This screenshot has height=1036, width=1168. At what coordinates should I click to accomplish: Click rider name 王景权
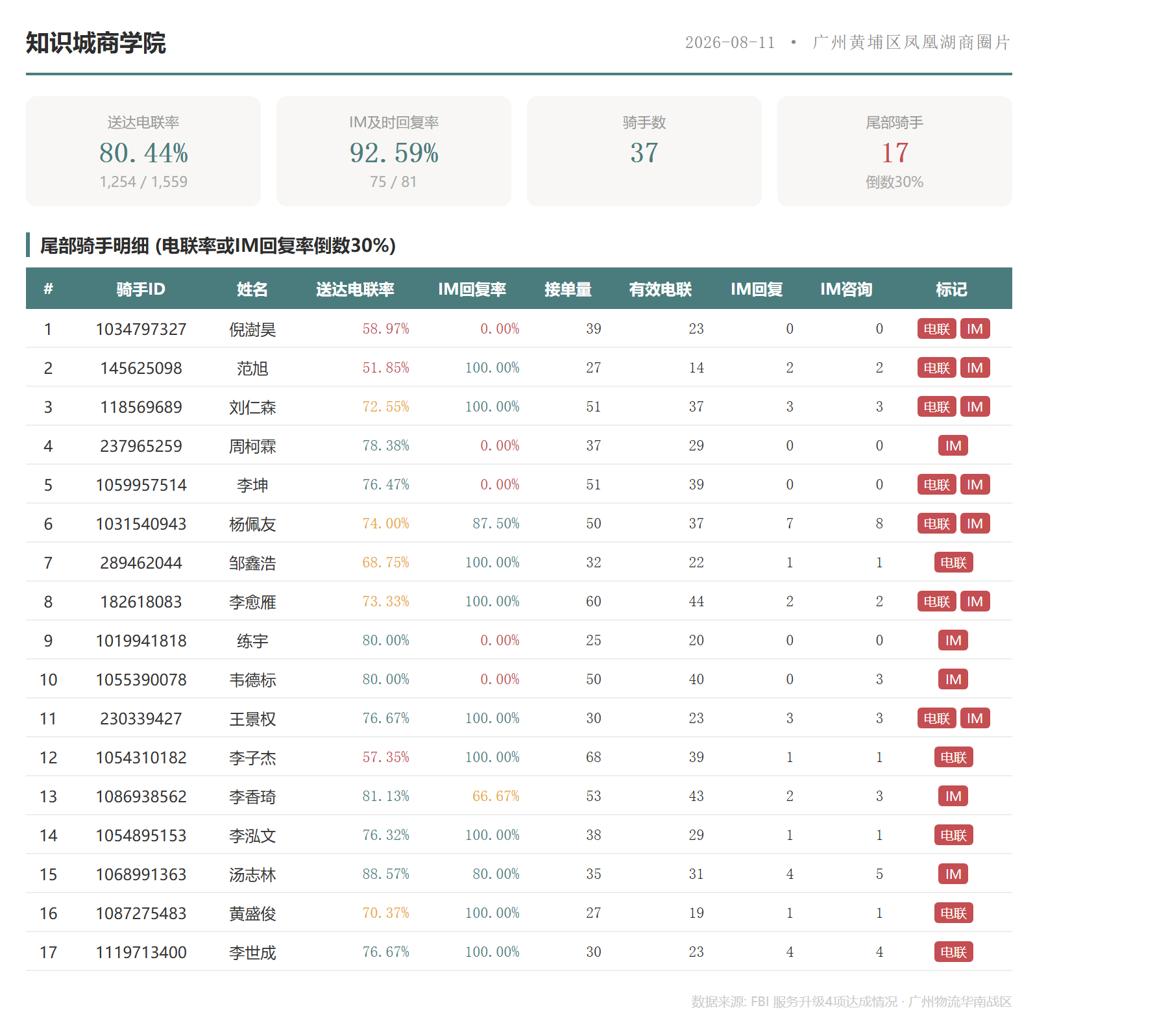(x=252, y=719)
